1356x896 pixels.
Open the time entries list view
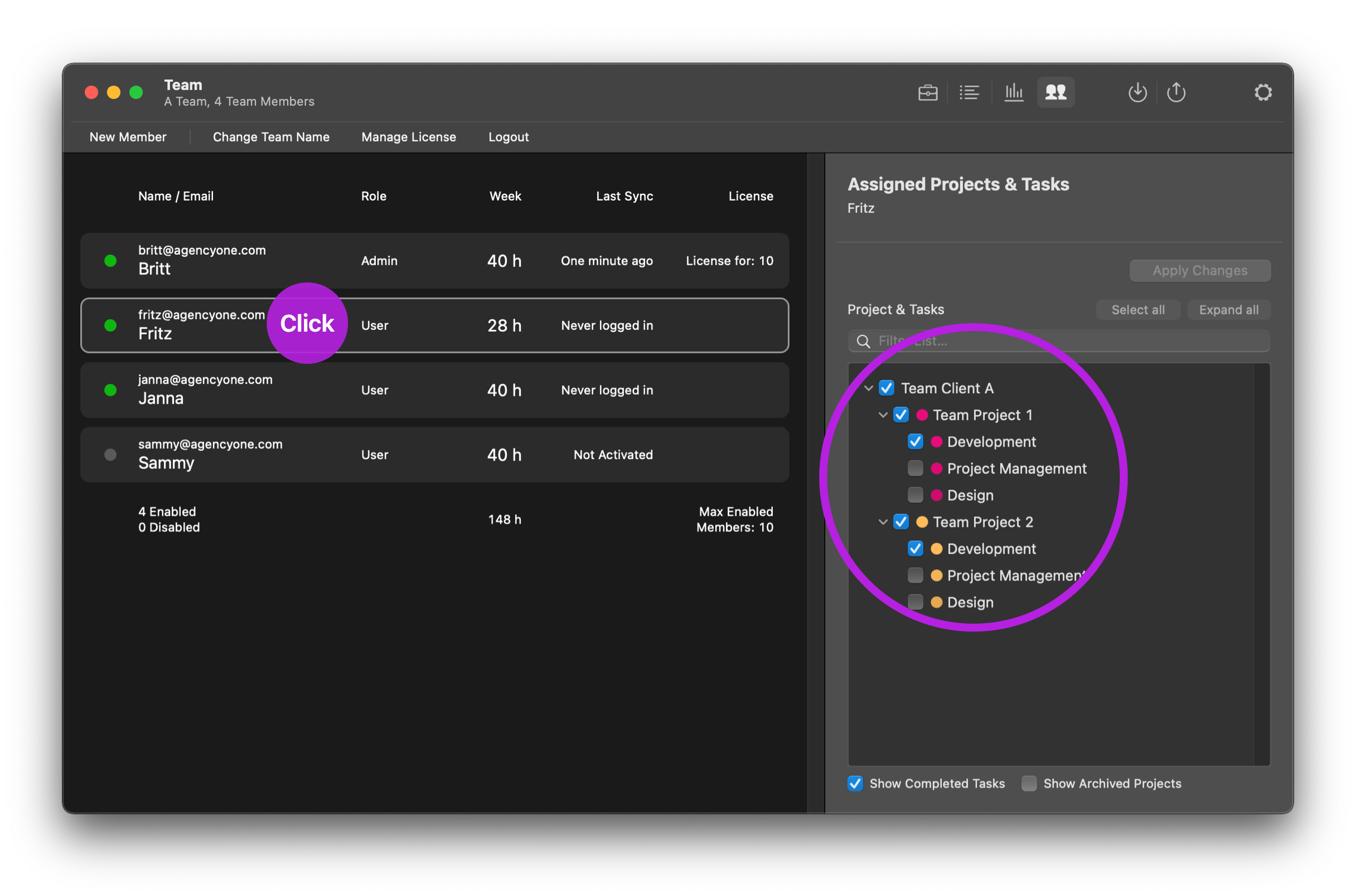[x=969, y=93]
